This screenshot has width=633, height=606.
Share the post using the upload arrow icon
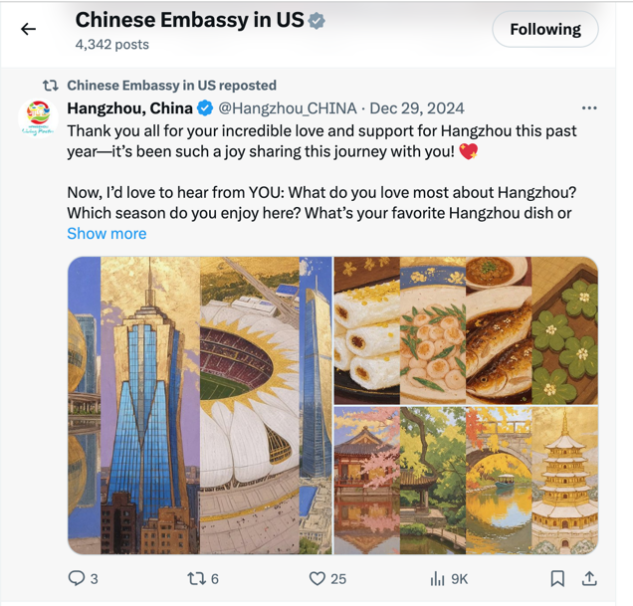click(589, 579)
